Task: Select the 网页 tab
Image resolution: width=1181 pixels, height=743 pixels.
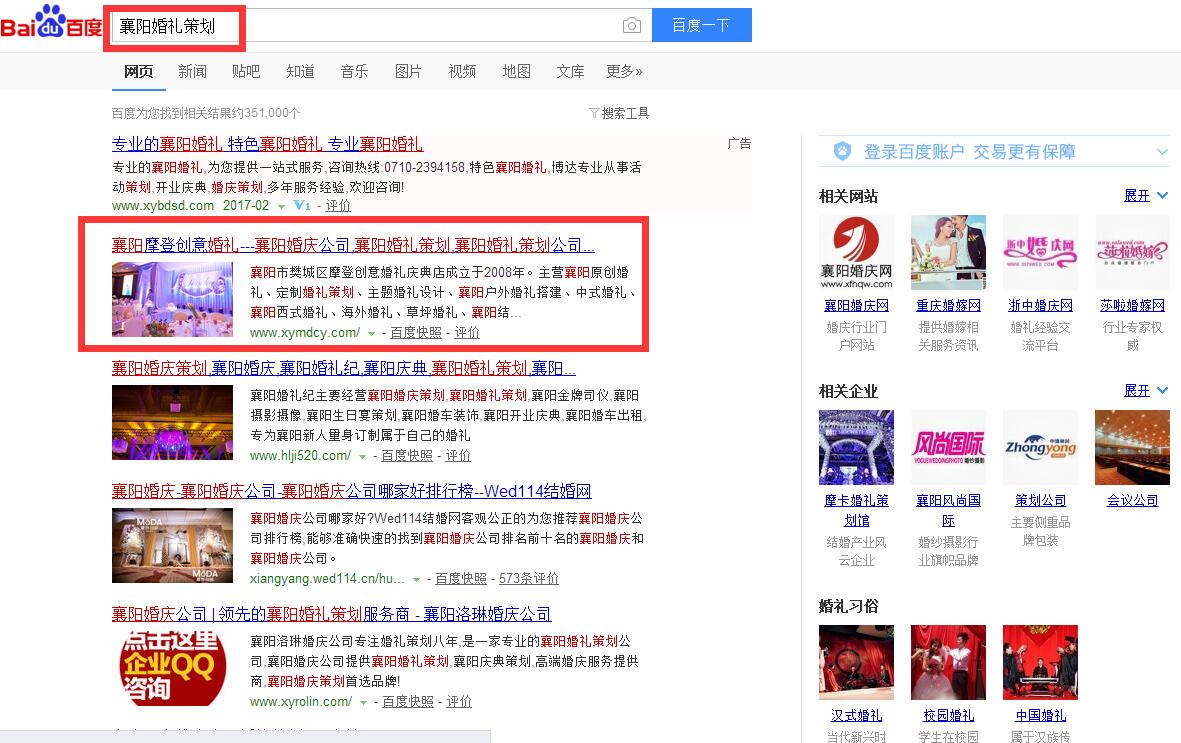Action: pos(139,72)
